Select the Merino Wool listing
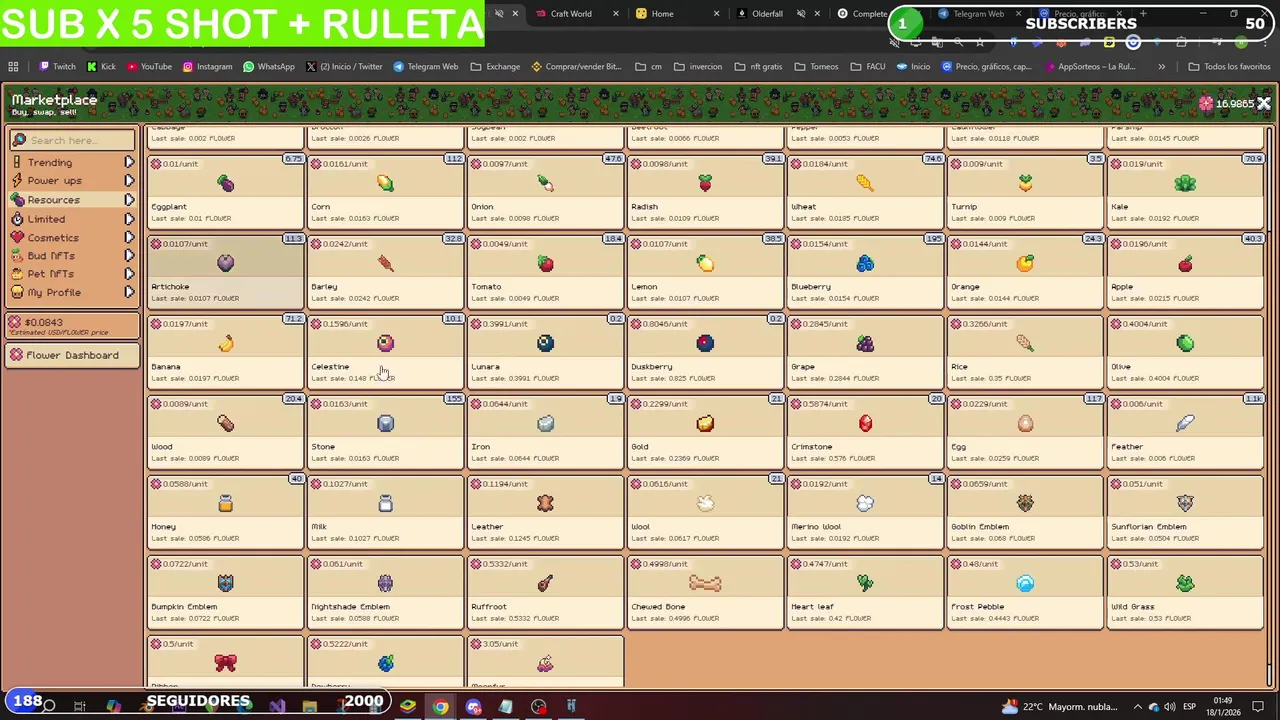The width and height of the screenshot is (1280, 720). [865, 513]
